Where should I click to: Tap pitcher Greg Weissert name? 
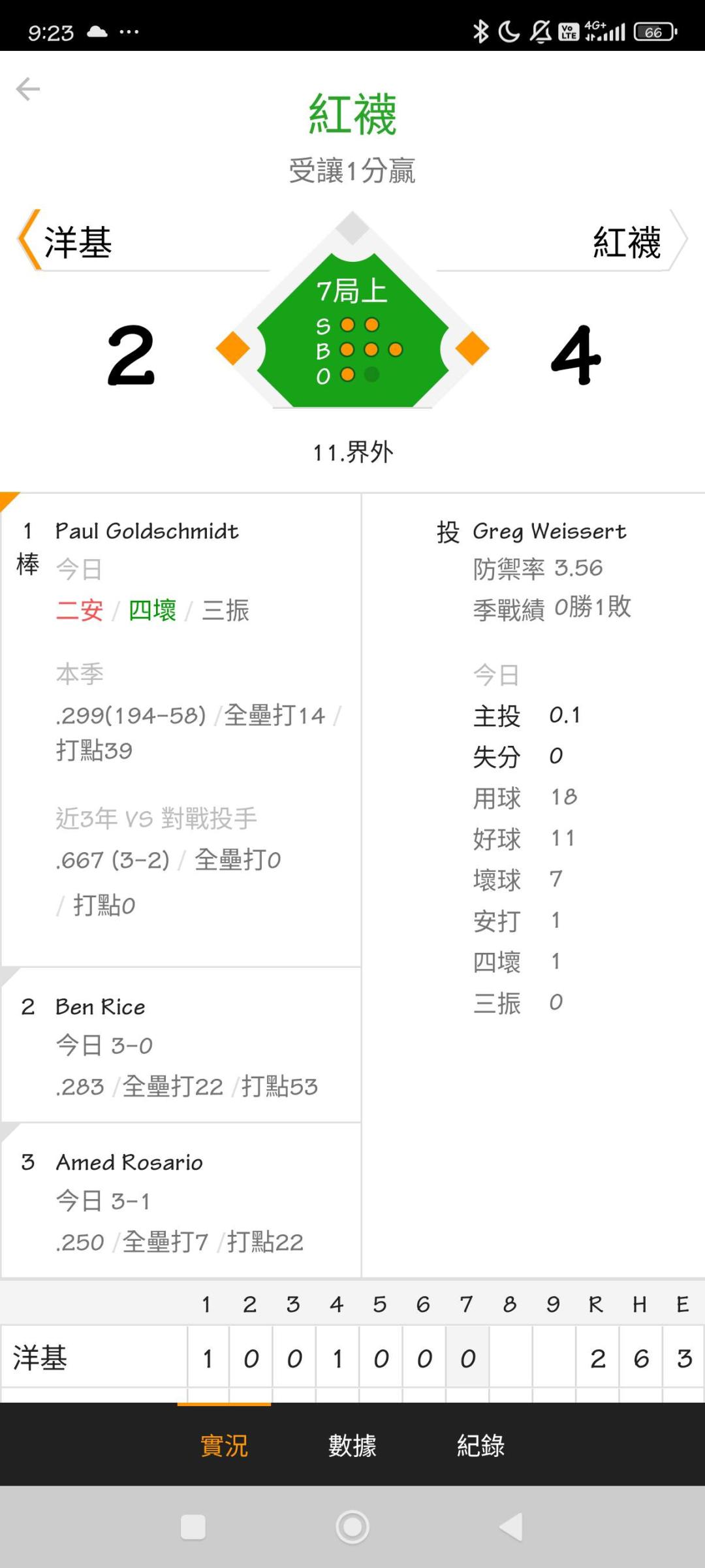[550, 532]
